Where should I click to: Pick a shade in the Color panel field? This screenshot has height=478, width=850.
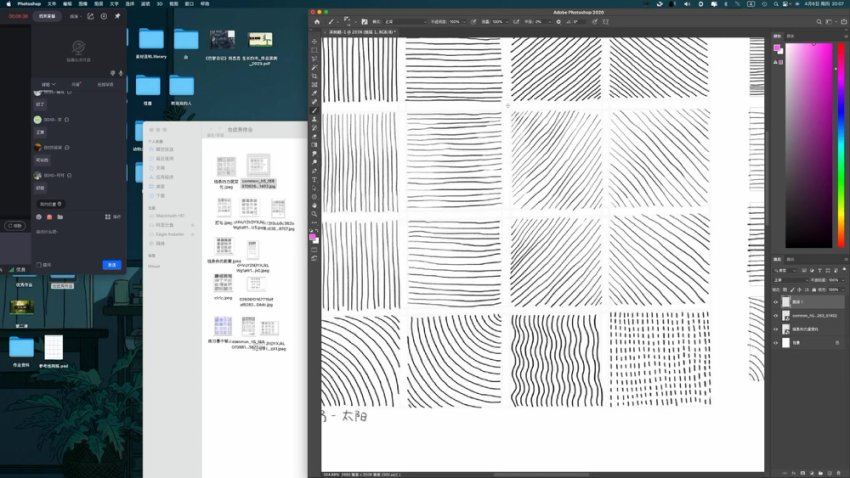[x=809, y=145]
